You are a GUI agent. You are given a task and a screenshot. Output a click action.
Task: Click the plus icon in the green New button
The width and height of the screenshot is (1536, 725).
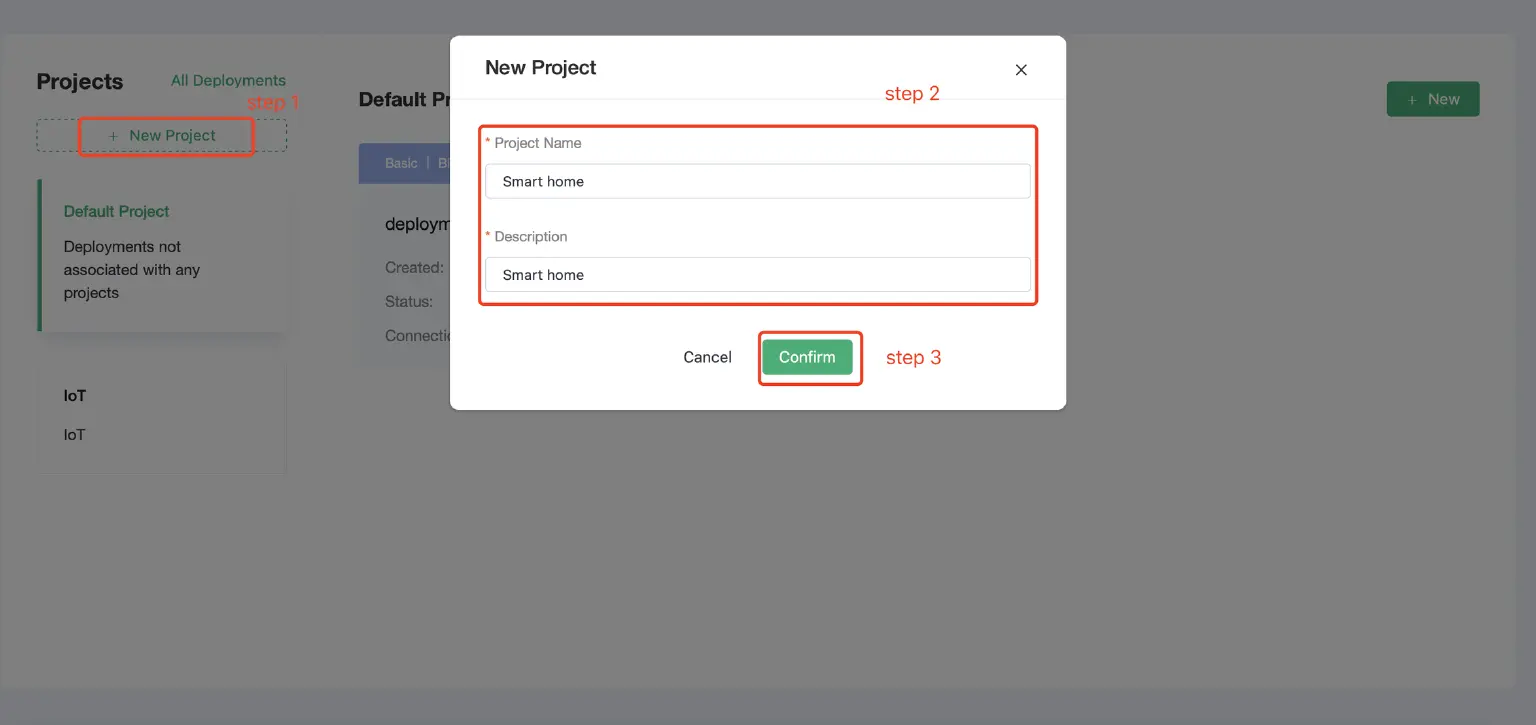click(1412, 100)
